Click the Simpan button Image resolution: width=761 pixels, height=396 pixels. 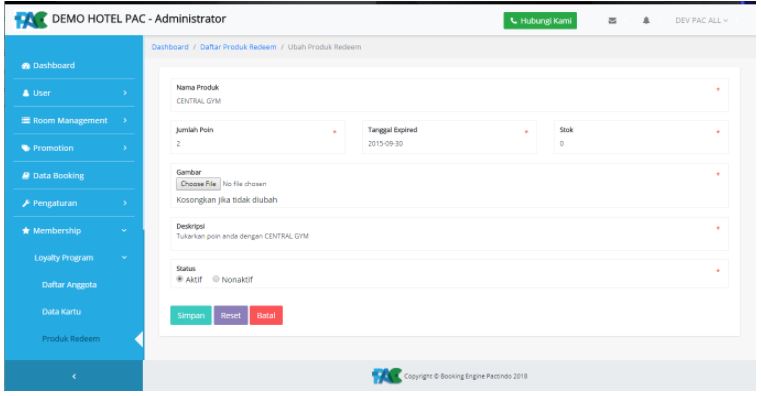coord(191,315)
